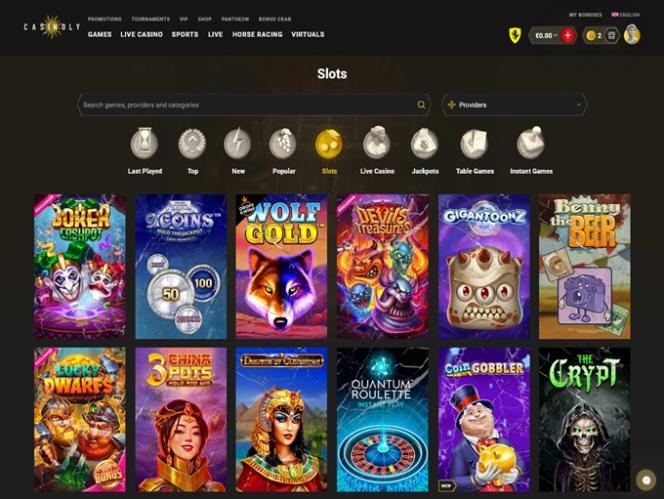Click the search magnifier icon
This screenshot has height=499, width=664.
pos(421,105)
